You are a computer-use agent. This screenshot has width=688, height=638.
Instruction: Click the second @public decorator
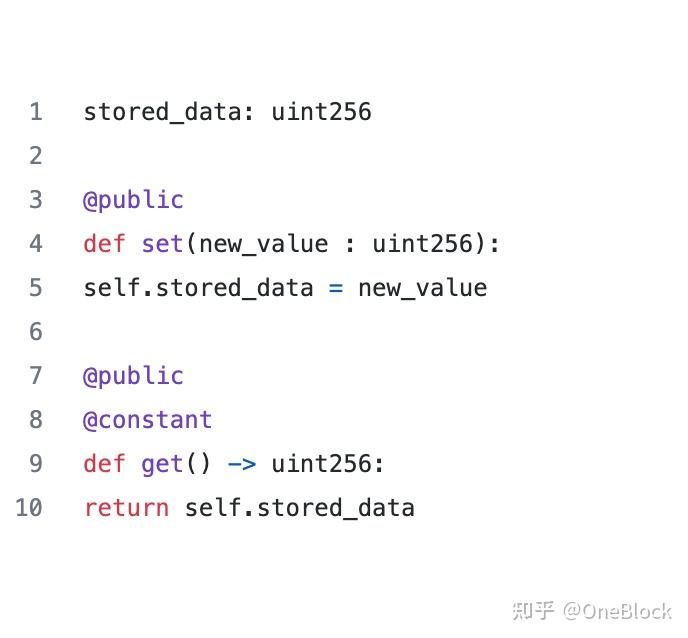coord(133,376)
